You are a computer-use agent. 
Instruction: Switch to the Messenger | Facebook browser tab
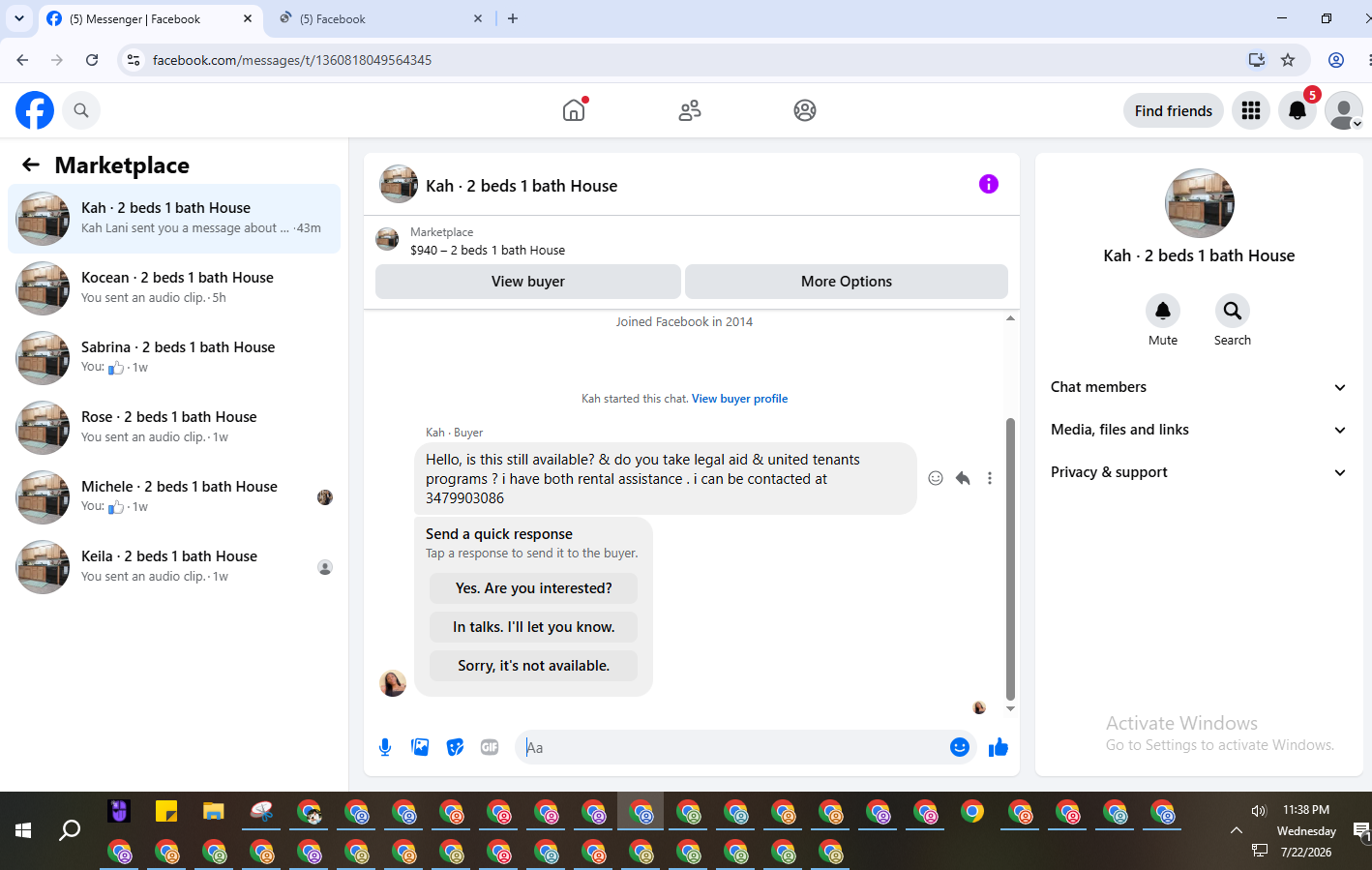pyautogui.click(x=150, y=19)
